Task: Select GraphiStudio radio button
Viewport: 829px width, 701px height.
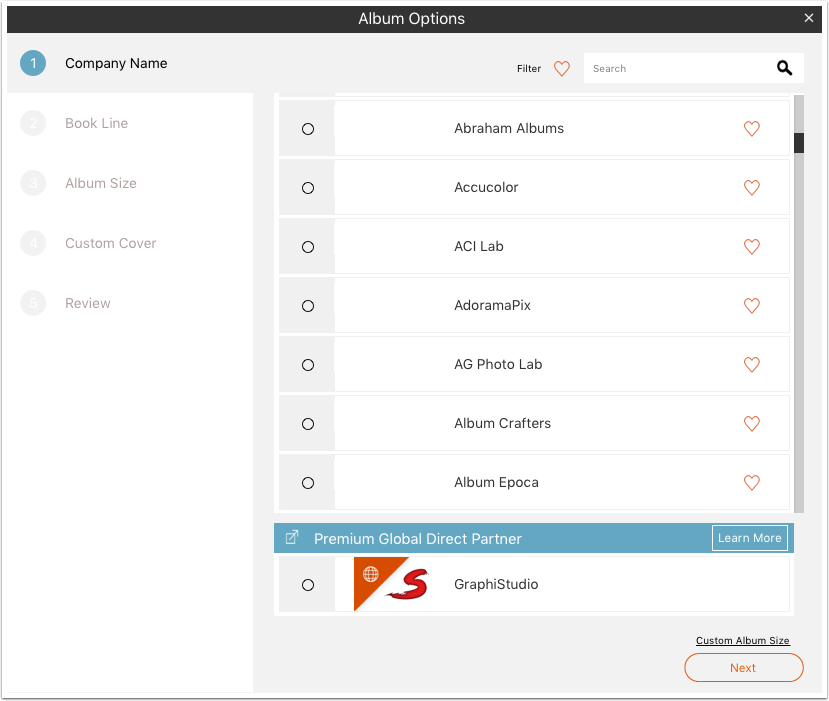Action: click(308, 585)
